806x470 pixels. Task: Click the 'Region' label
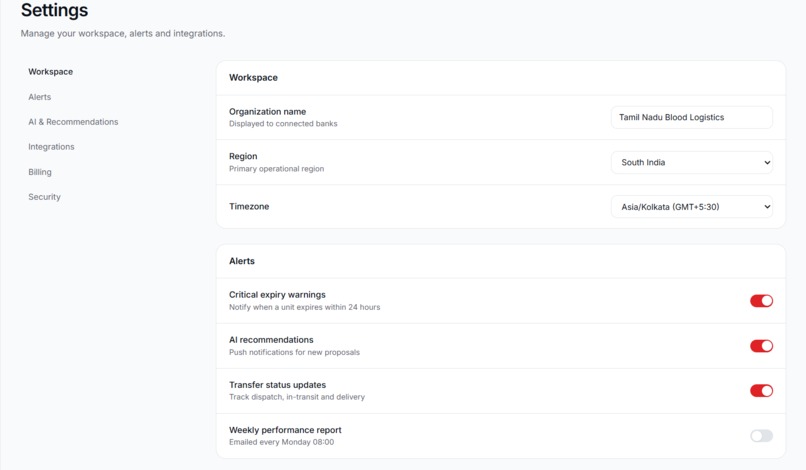243,156
